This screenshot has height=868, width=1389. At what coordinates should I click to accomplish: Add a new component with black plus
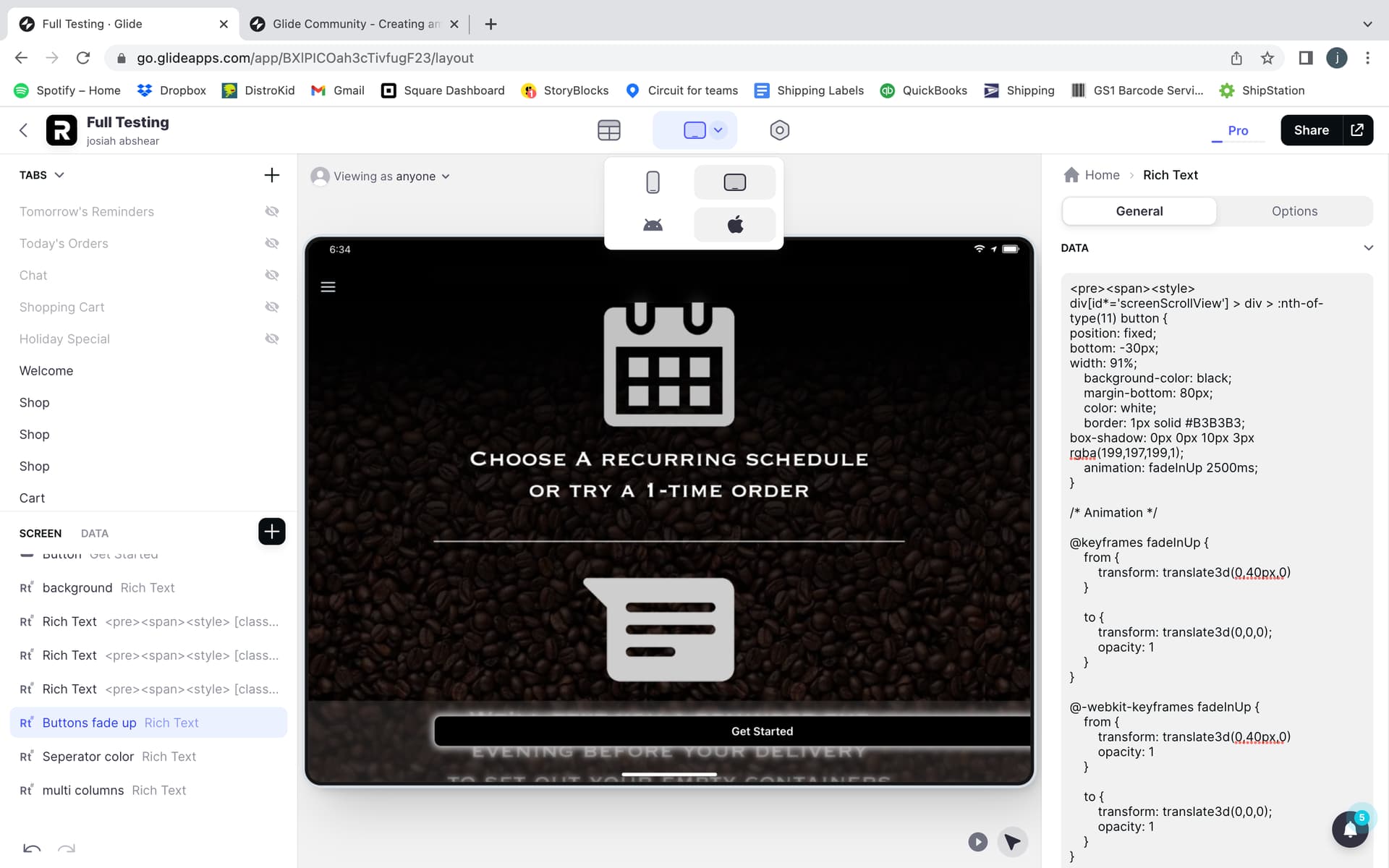coord(271,532)
